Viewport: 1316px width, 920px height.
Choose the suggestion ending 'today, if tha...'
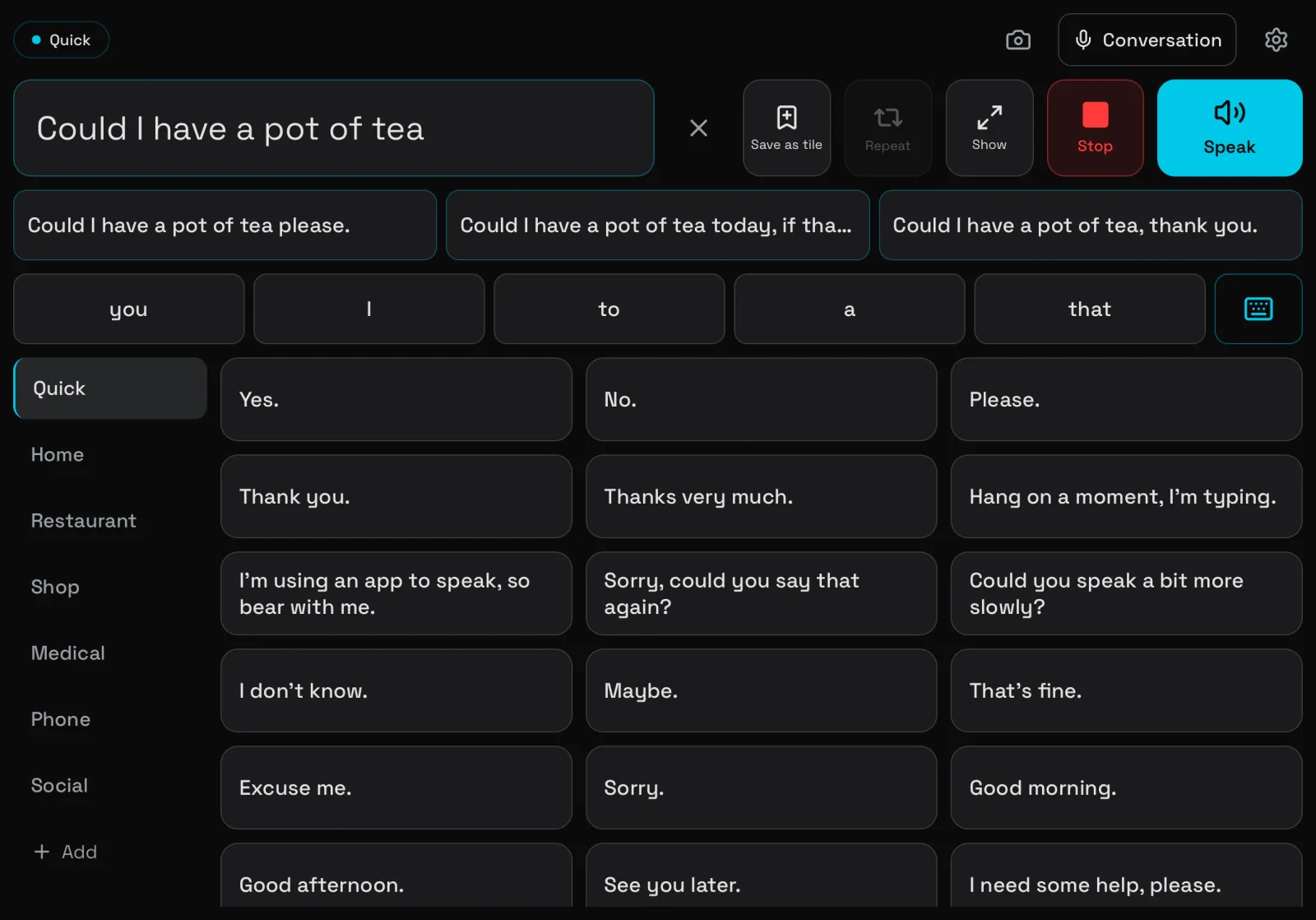657,225
